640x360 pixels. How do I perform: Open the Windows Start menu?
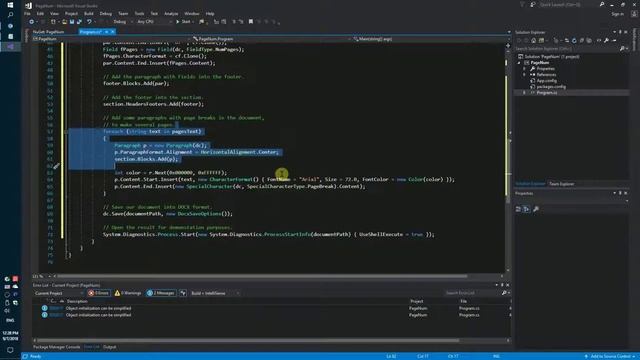coord(10,5)
